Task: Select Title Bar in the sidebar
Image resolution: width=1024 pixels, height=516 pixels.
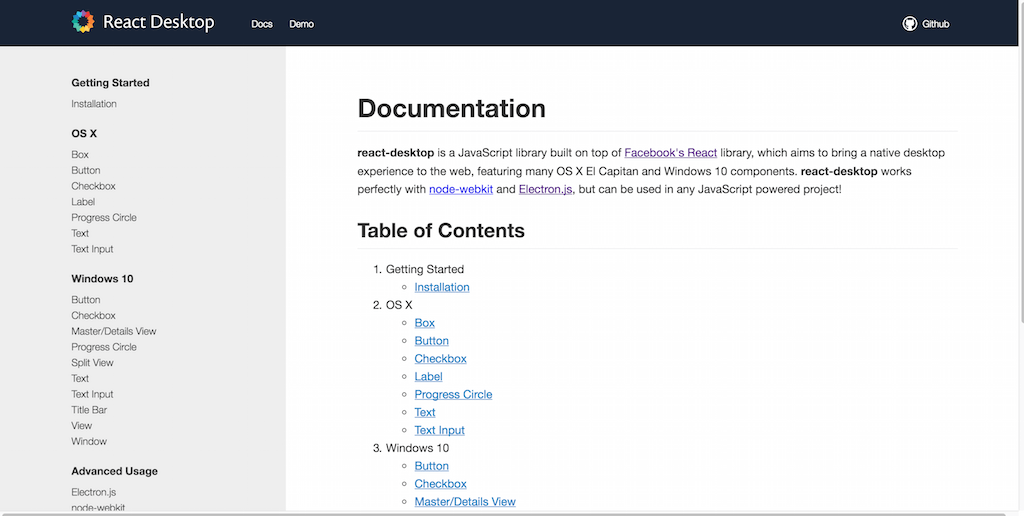Action: tap(89, 410)
